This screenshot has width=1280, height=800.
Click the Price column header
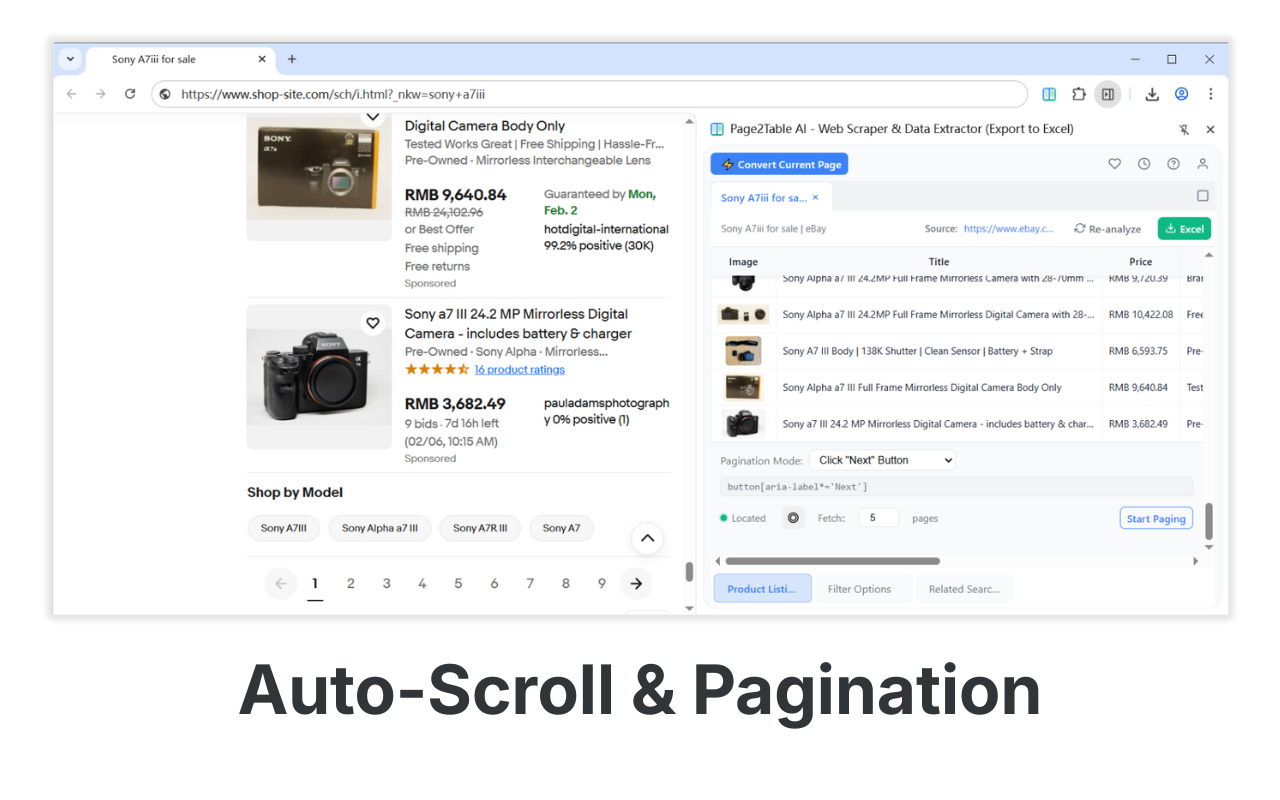(x=1141, y=262)
